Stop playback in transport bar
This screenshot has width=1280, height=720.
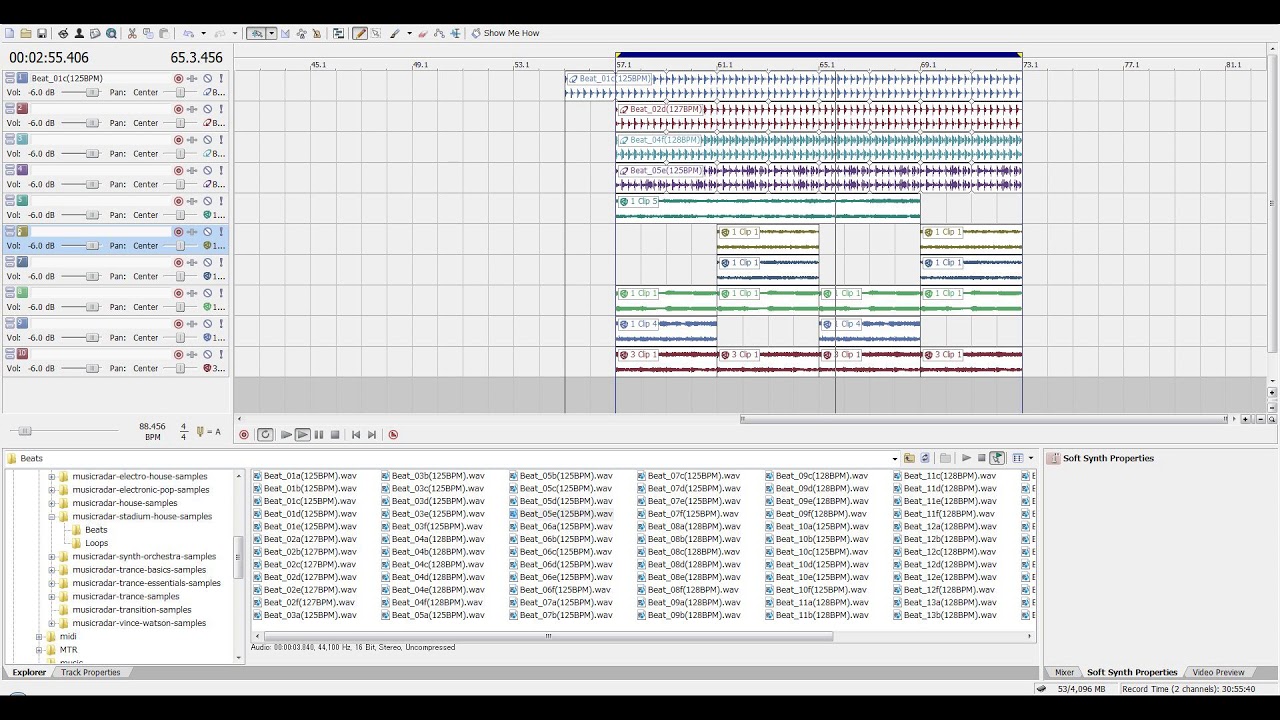(x=335, y=435)
